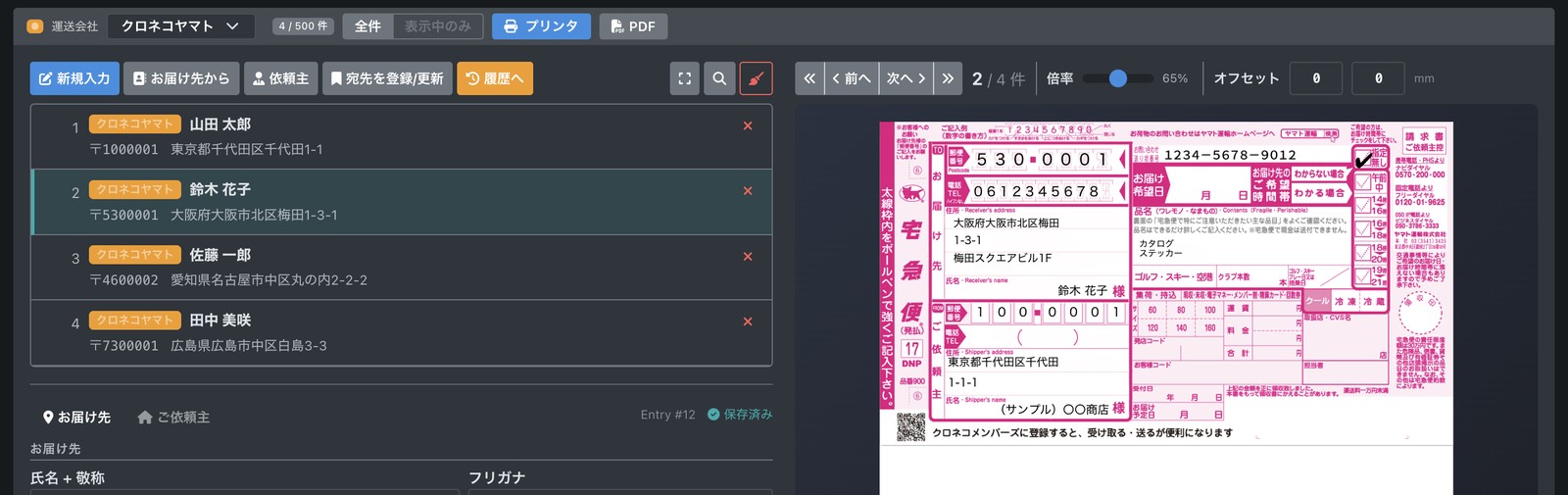Export label with the PDF button
The height and width of the screenshot is (495, 1568).
click(633, 26)
